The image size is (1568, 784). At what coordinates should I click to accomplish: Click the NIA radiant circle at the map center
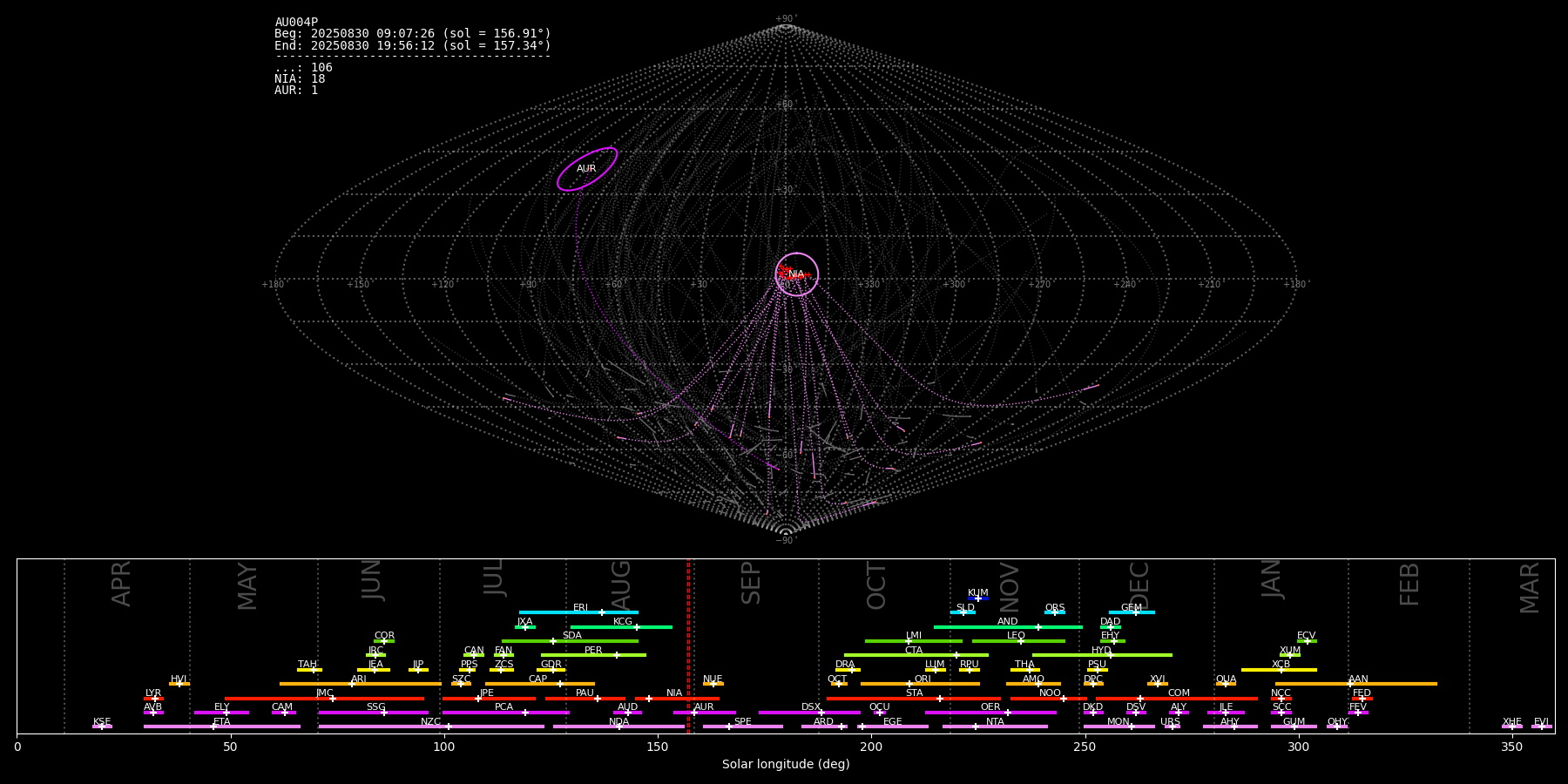coord(797,274)
